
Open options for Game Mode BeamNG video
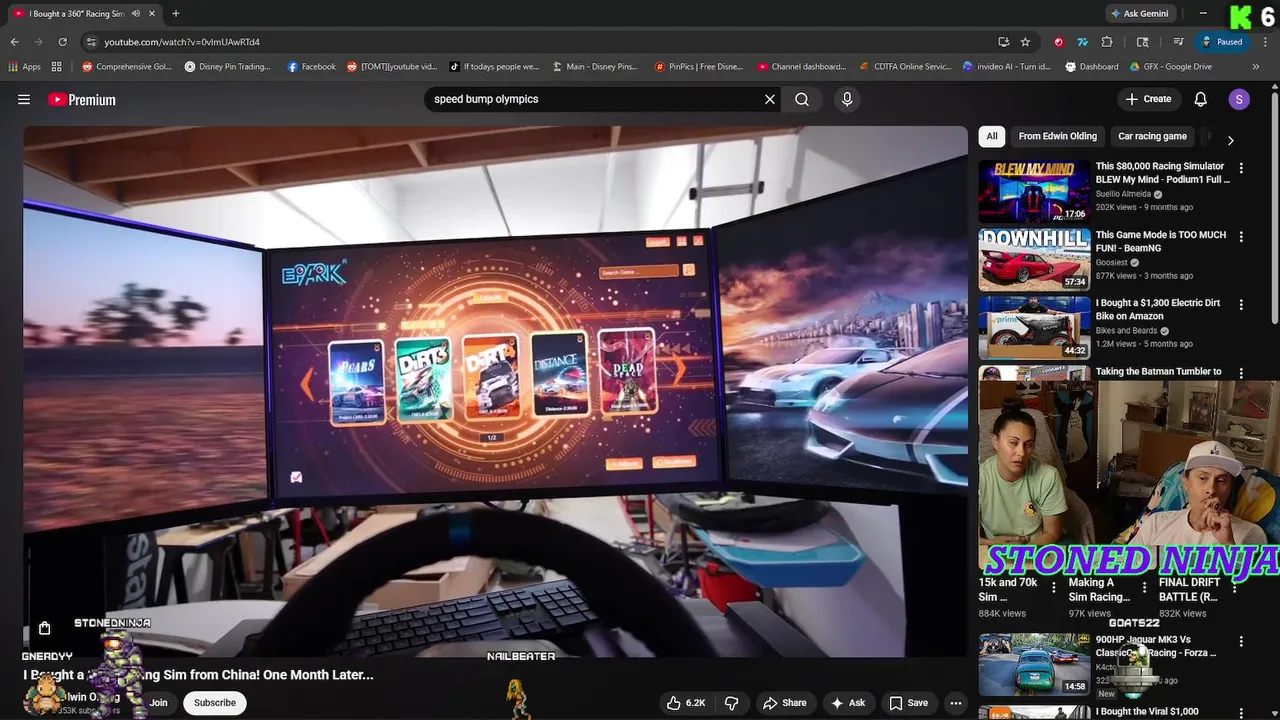pos(1241,237)
